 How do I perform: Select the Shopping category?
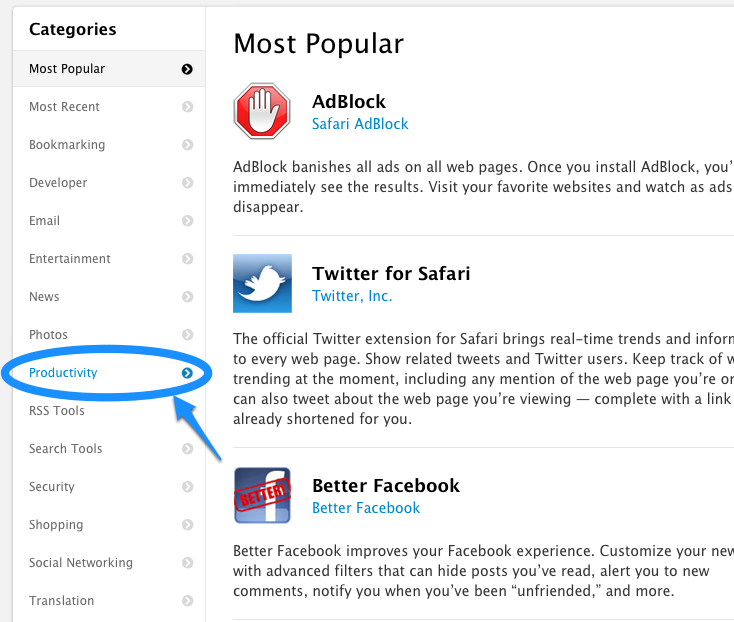(x=56, y=525)
